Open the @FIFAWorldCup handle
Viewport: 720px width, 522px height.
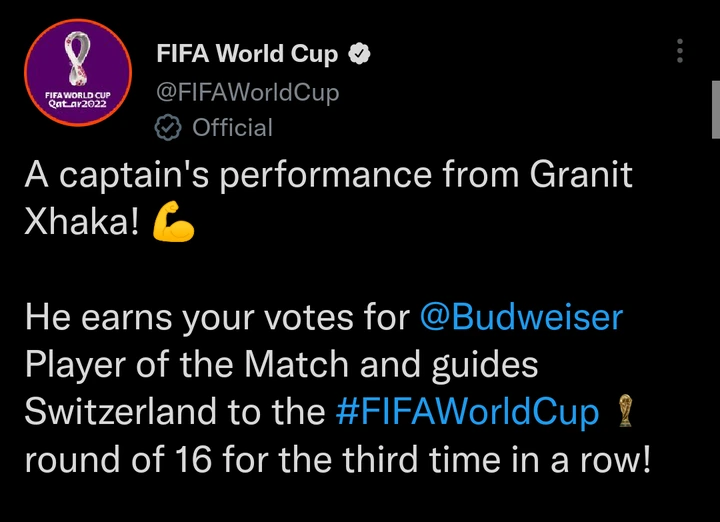(248, 92)
